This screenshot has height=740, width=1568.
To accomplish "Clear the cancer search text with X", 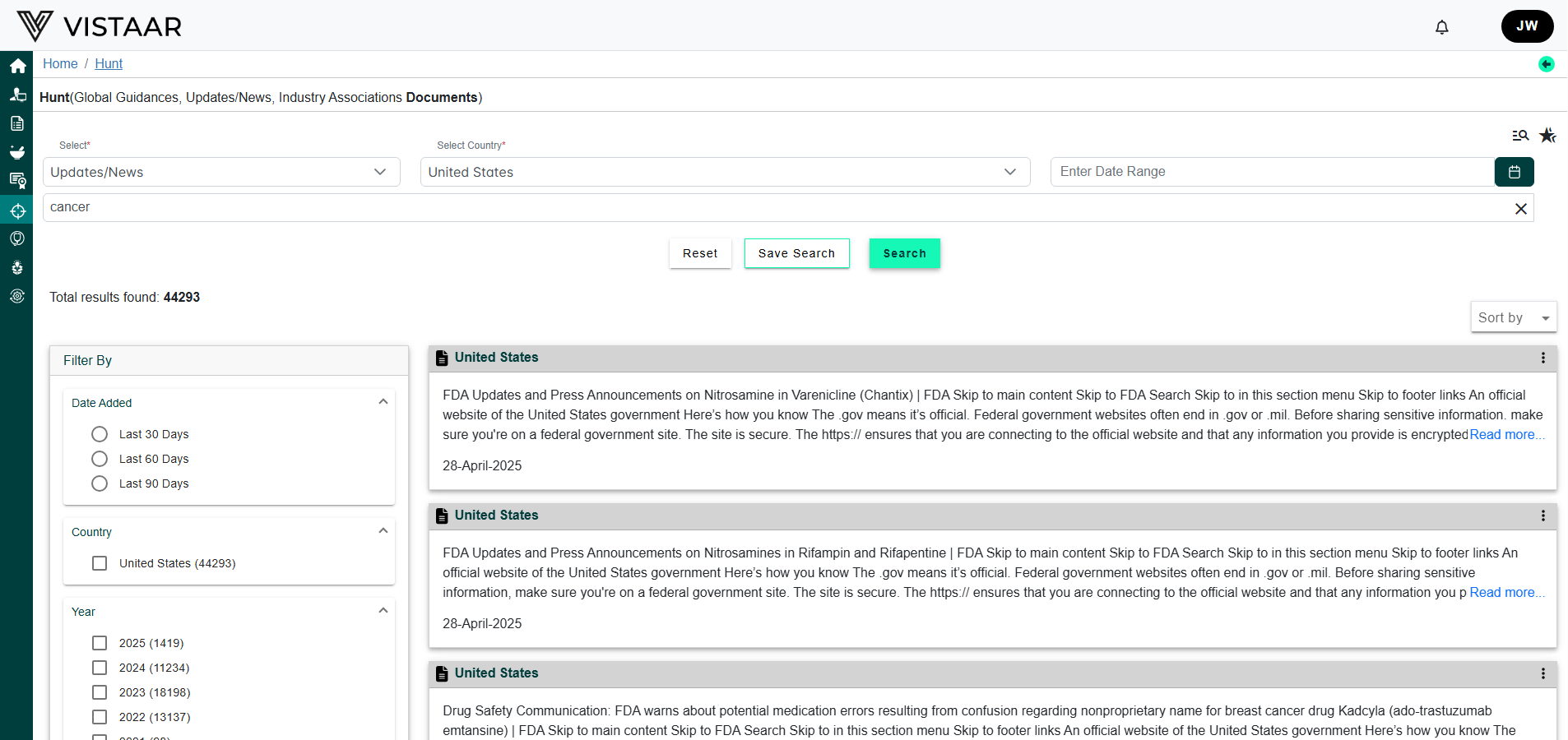I will 1520,209.
